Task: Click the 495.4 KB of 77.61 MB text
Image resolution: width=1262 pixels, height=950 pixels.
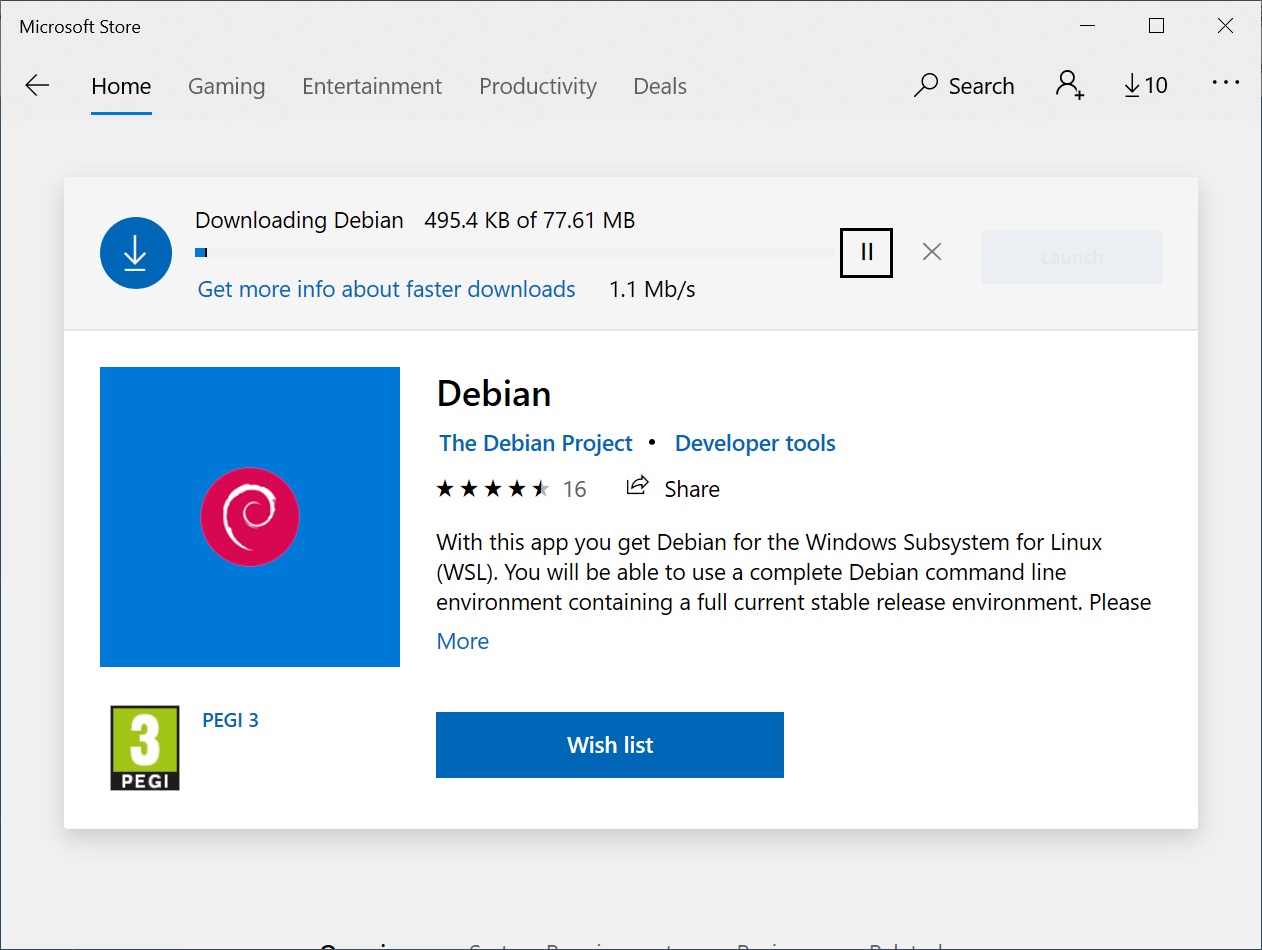Action: tap(530, 220)
